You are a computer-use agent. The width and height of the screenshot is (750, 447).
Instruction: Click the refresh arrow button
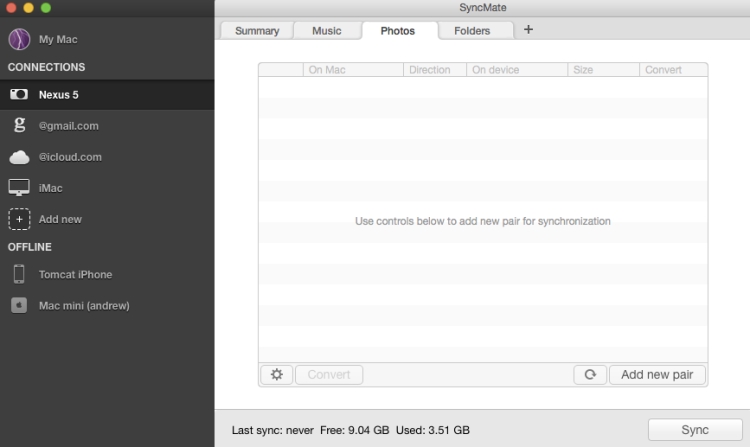coord(590,374)
